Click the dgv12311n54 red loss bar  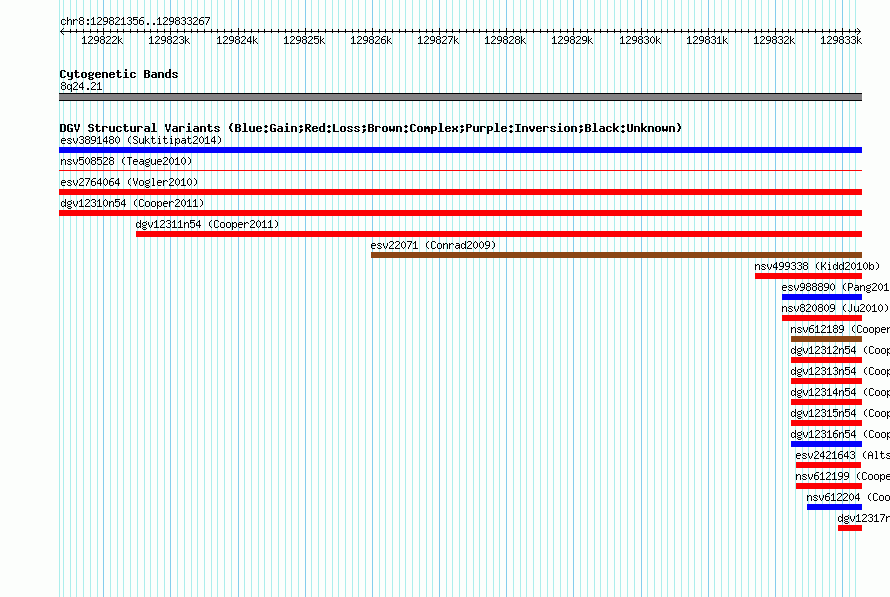pos(499,234)
